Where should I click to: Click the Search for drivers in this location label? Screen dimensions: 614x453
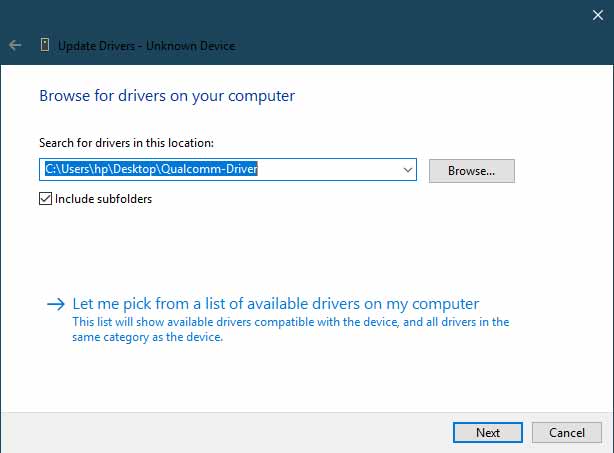tap(126, 143)
